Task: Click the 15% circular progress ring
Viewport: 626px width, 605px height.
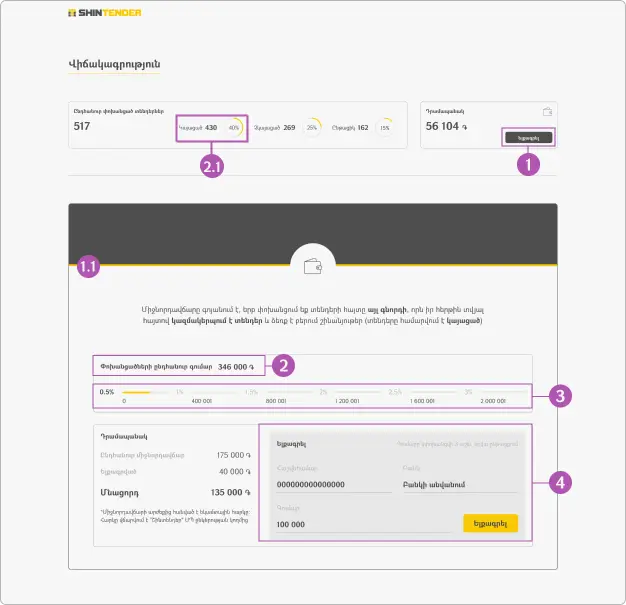Action: coord(385,128)
